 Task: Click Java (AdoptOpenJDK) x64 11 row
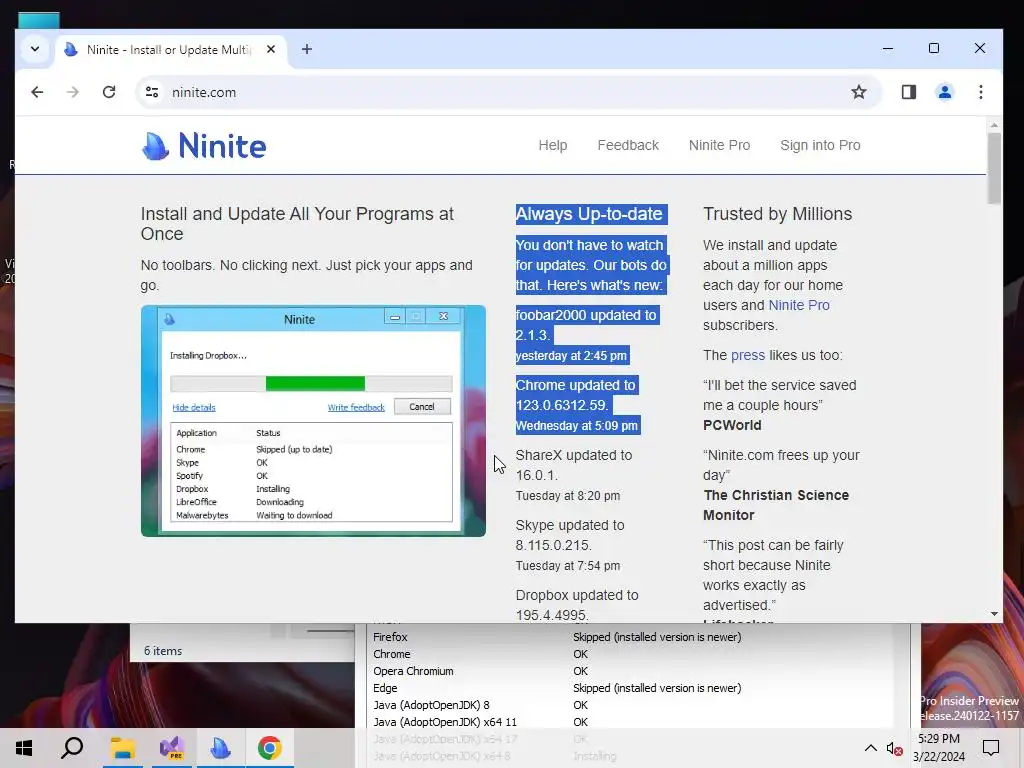click(630, 722)
